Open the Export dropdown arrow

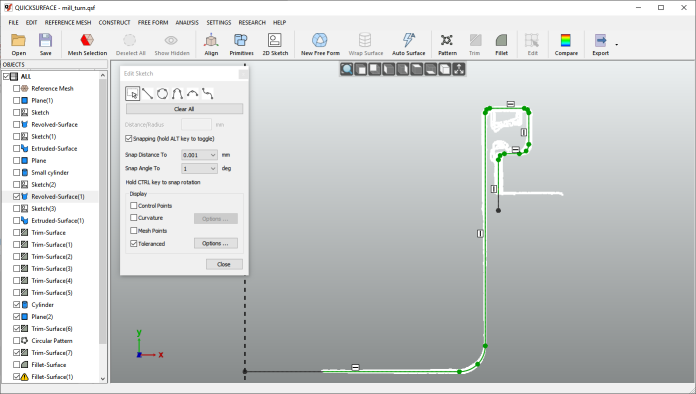[616, 44]
